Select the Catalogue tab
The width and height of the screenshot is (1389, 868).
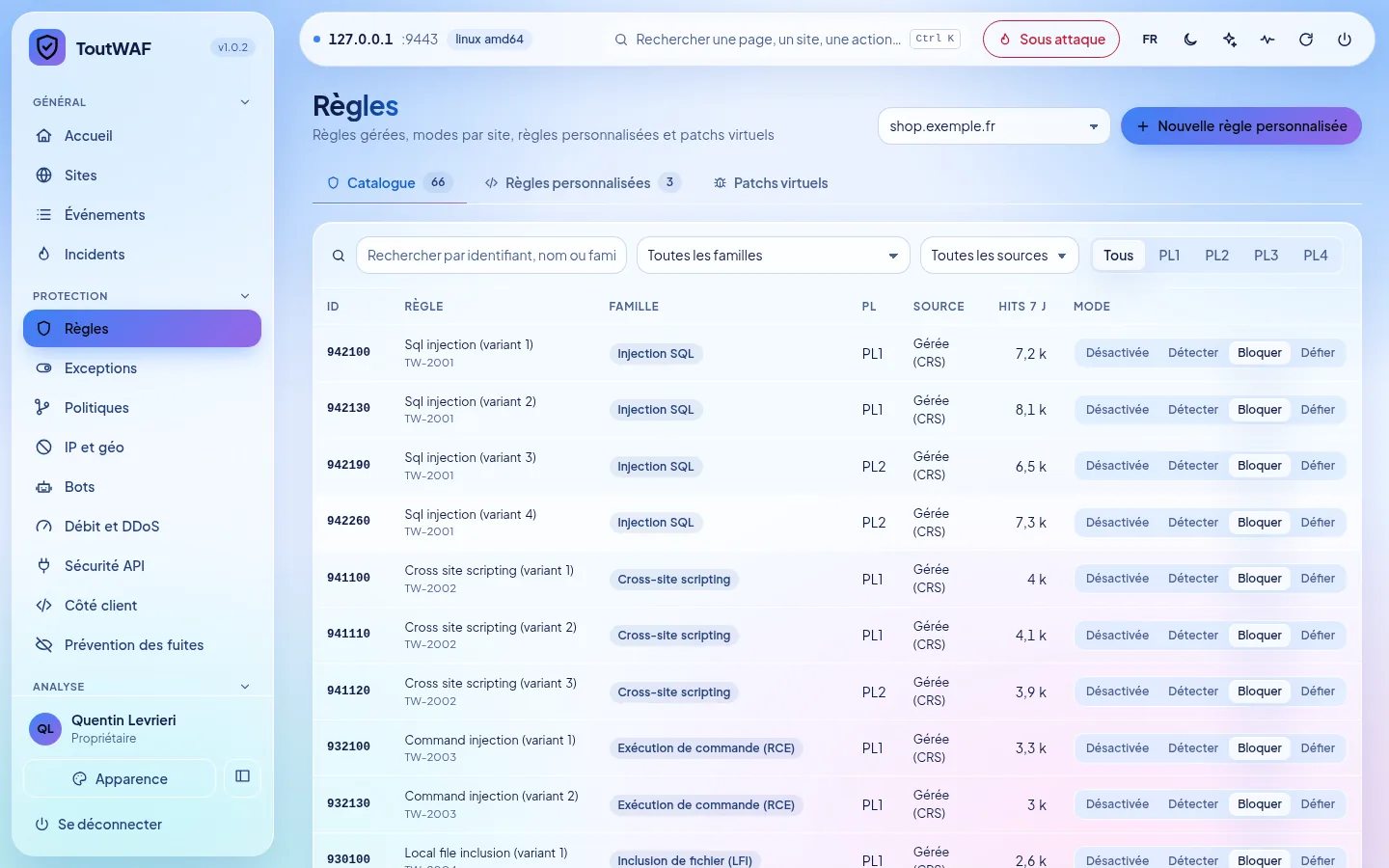click(x=390, y=183)
